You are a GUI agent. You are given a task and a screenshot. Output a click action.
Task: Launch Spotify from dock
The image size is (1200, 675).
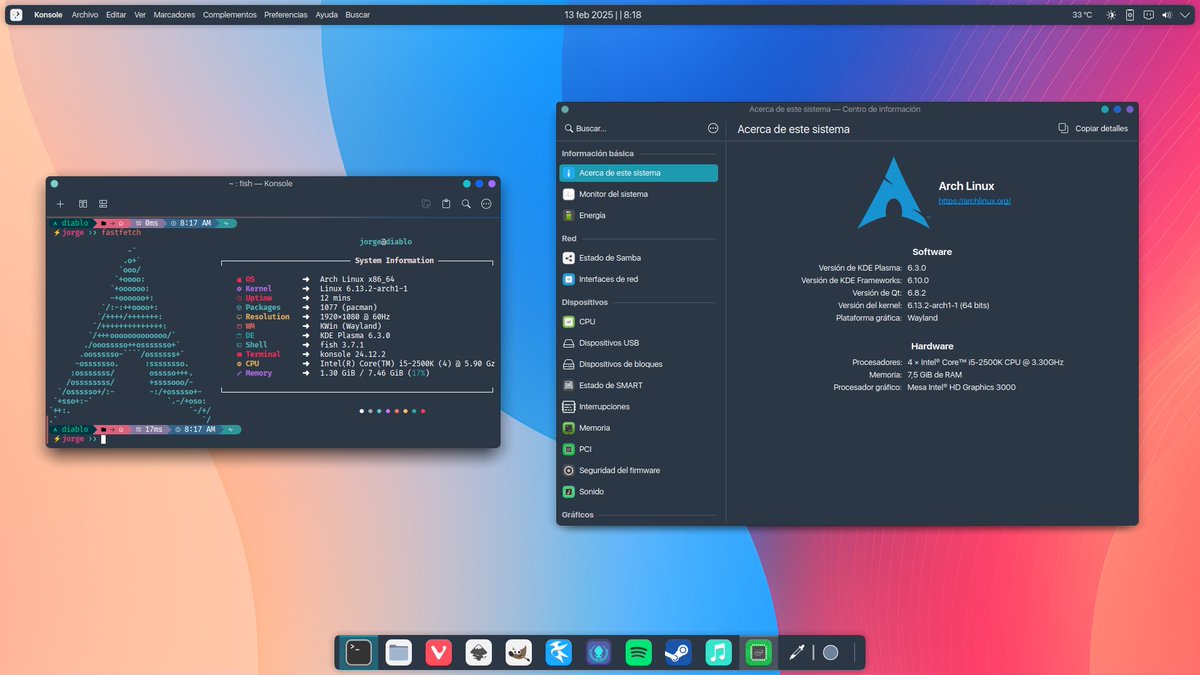click(x=638, y=652)
